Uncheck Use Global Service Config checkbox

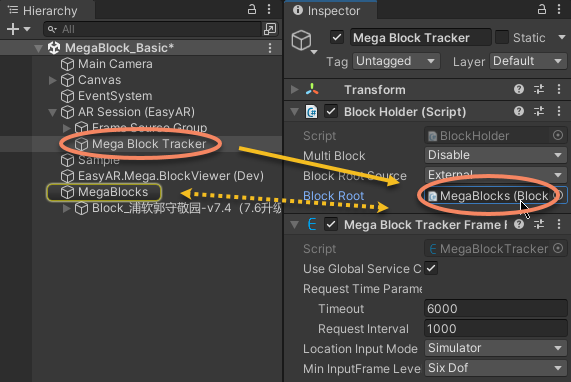pos(431,269)
